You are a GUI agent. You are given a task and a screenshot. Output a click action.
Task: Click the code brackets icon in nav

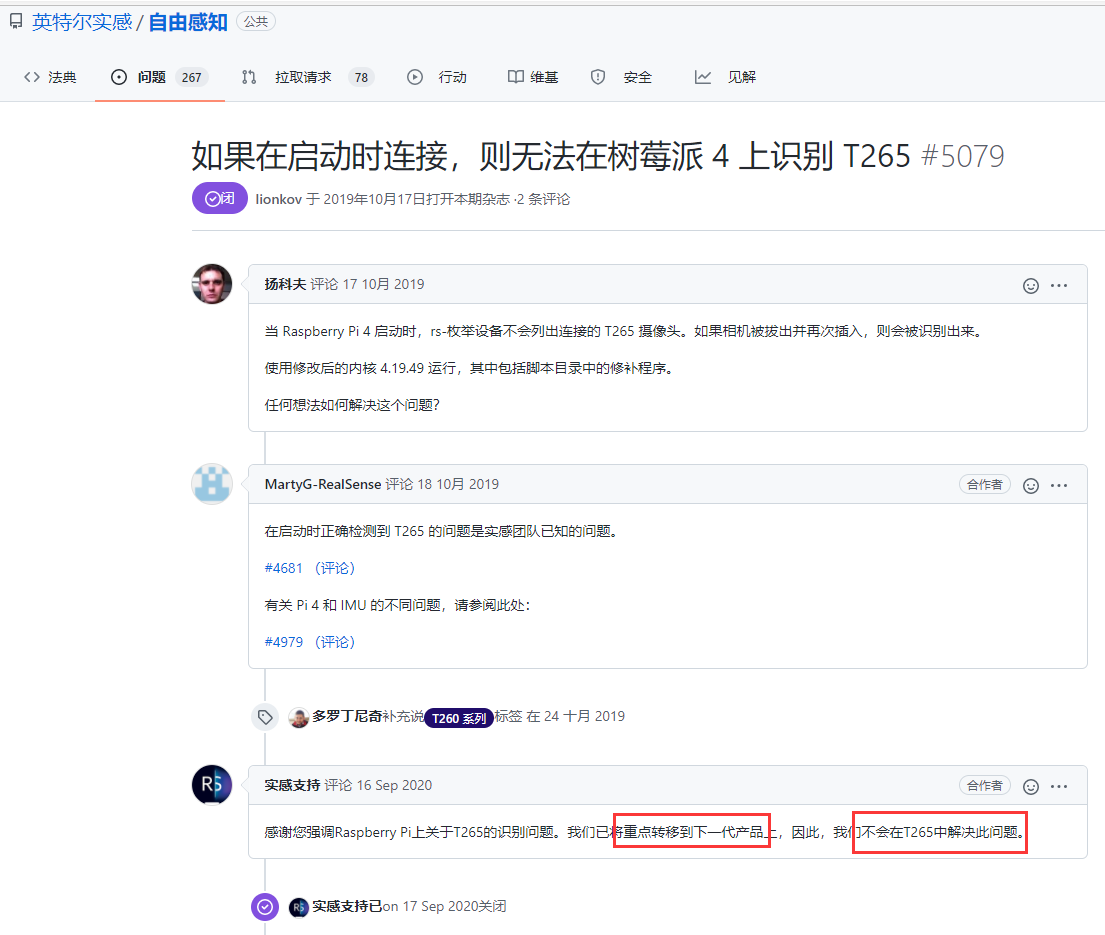point(32,77)
